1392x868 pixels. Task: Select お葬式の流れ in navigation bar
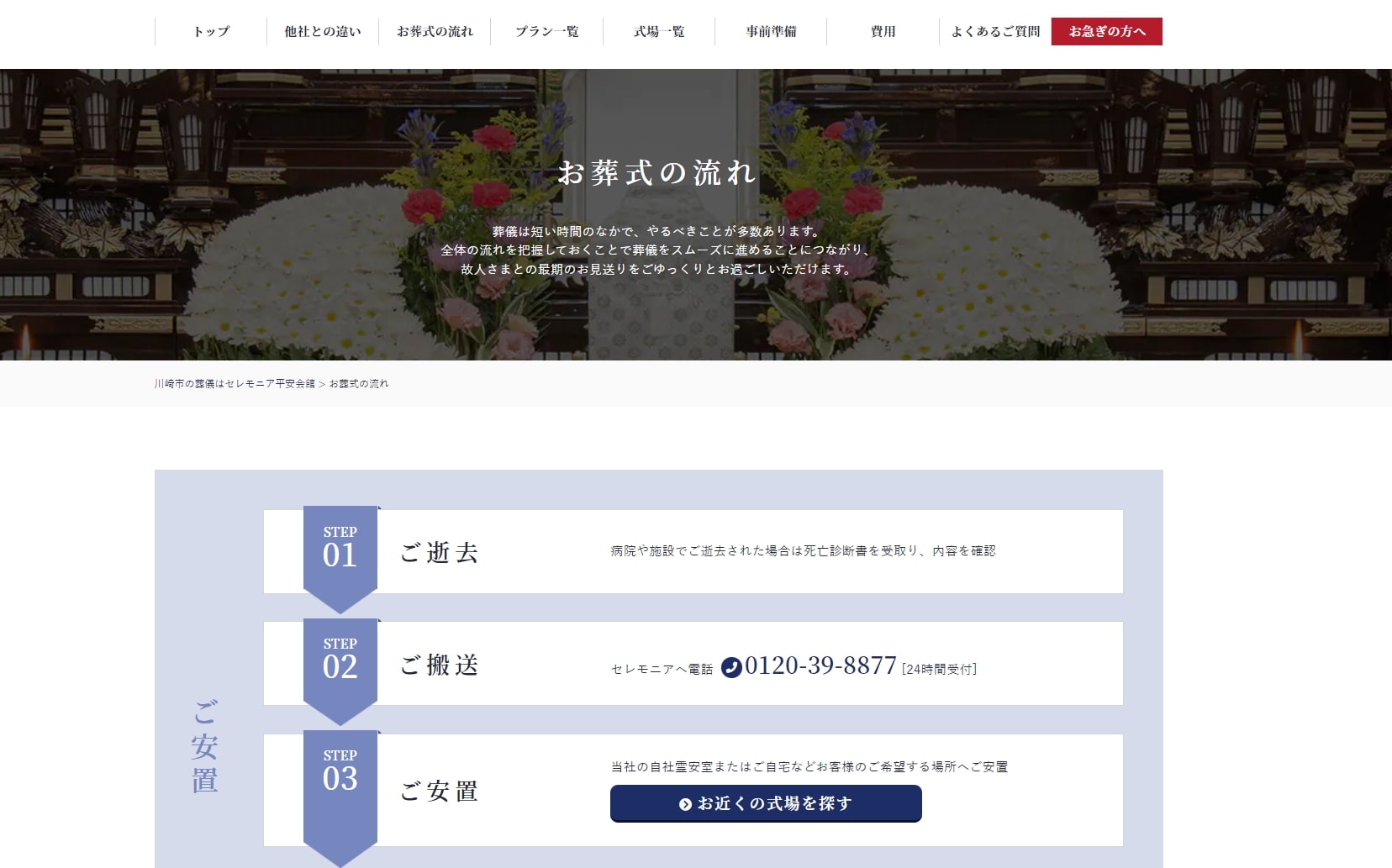(x=435, y=32)
